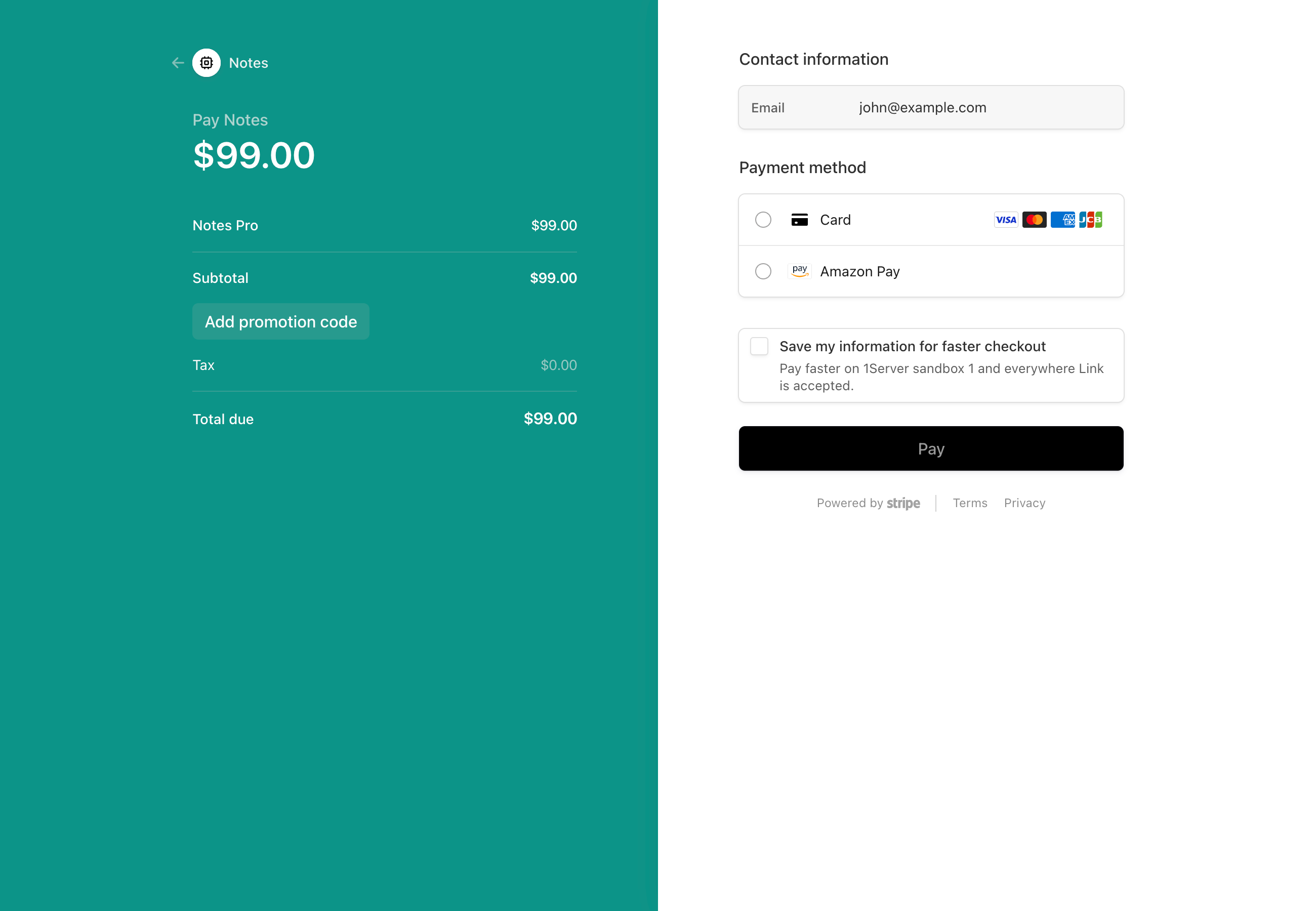Viewport: 1316px width, 911px height.
Task: Click the Email input field
Action: 931,107
